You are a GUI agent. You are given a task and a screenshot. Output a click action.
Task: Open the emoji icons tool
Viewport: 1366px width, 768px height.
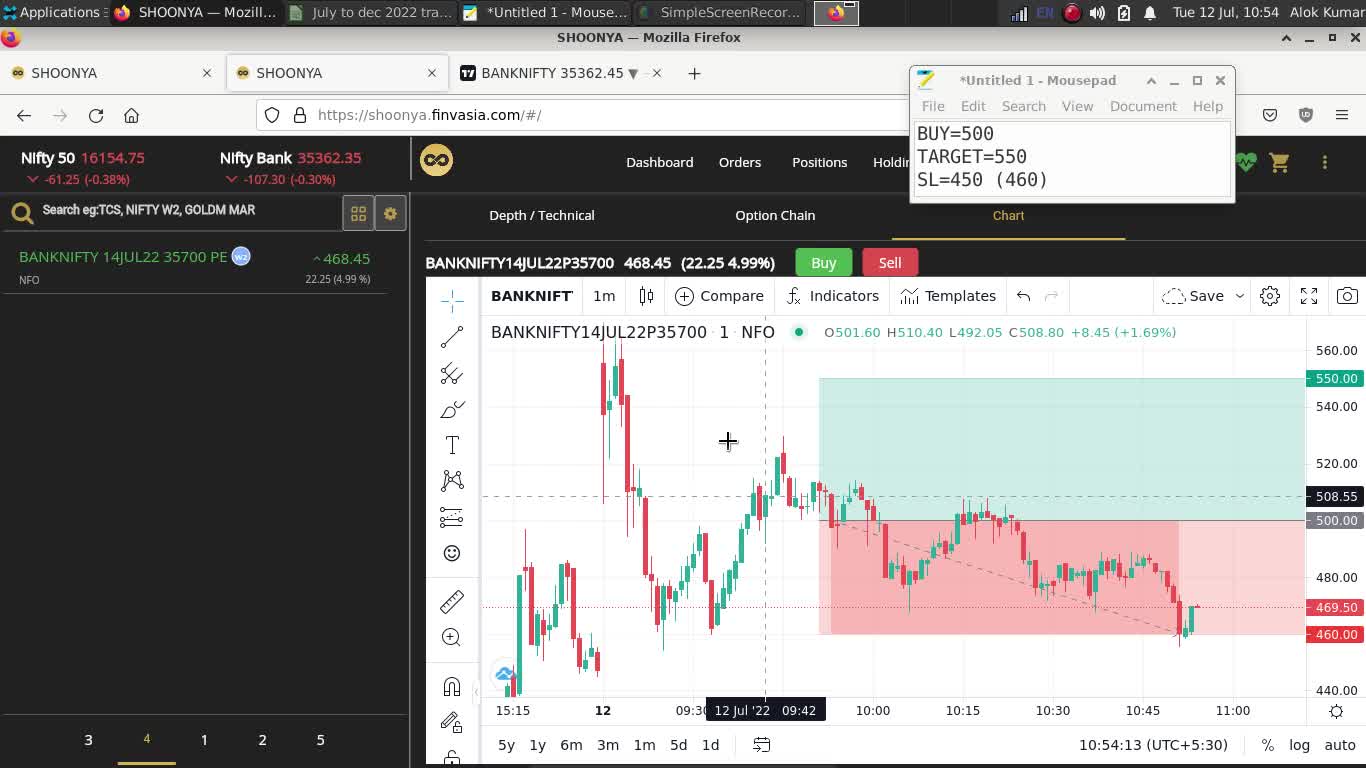tap(452, 553)
